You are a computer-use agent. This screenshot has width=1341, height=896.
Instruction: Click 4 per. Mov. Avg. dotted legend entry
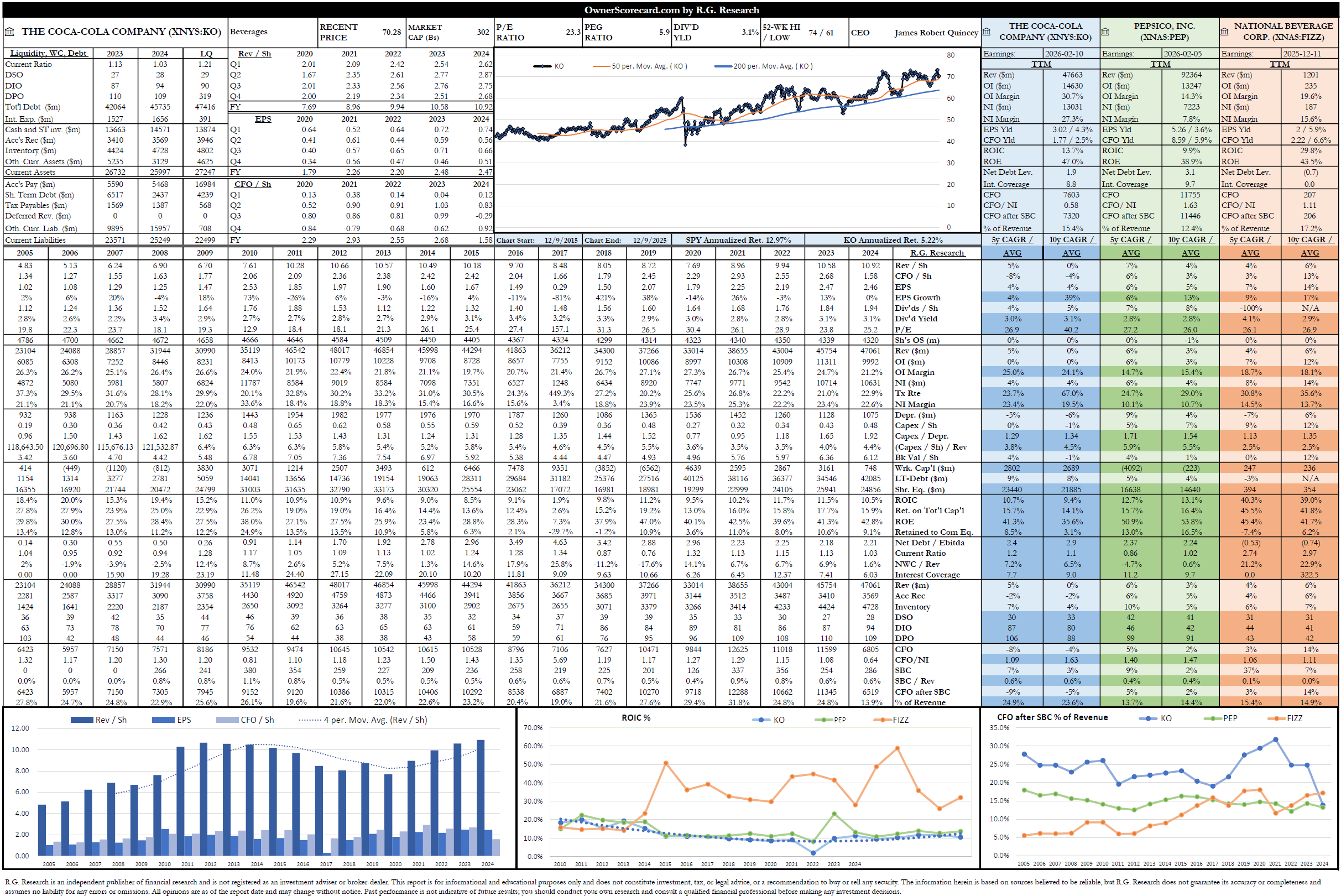(x=310, y=720)
